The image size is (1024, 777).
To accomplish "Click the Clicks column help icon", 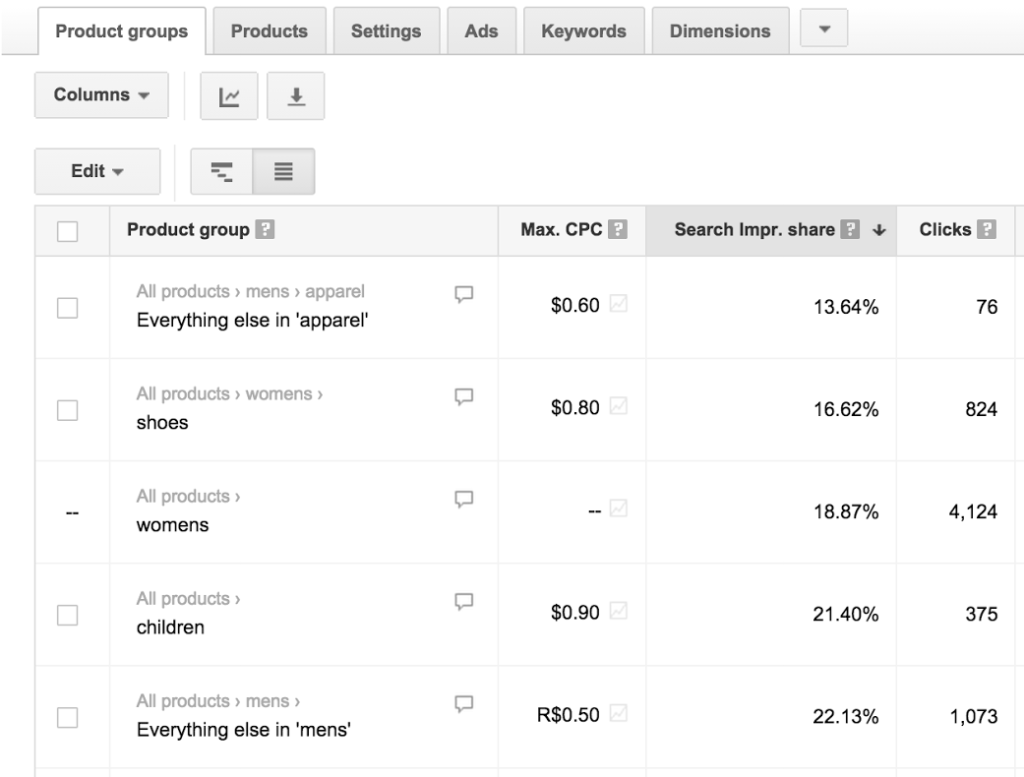I will (988, 229).
